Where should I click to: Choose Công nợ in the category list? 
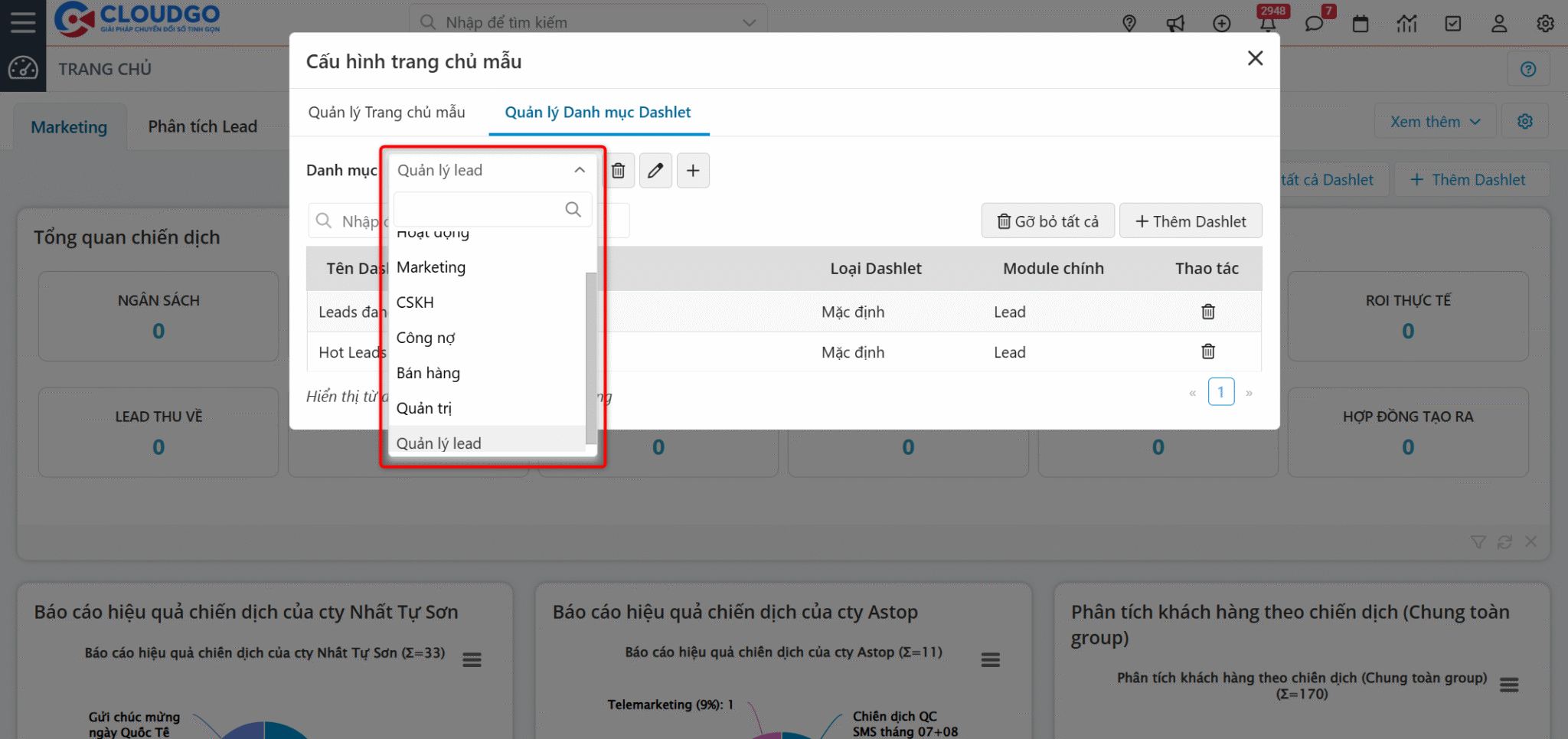[x=488, y=338]
